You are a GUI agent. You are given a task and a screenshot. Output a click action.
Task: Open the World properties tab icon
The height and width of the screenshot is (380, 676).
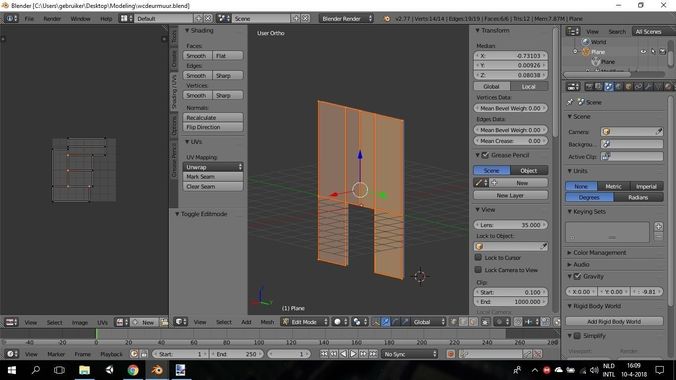pyautogui.click(x=618, y=87)
